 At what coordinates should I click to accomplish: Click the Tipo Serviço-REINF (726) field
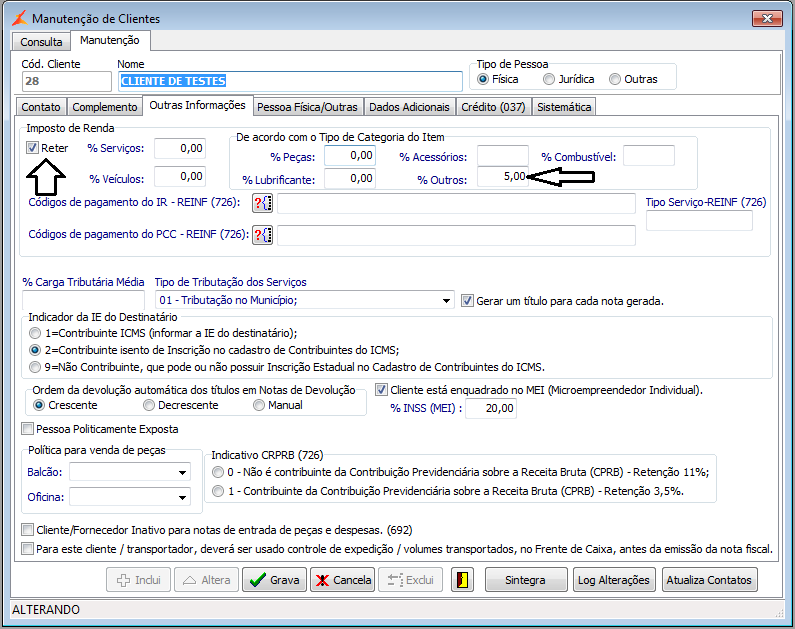click(x=699, y=220)
